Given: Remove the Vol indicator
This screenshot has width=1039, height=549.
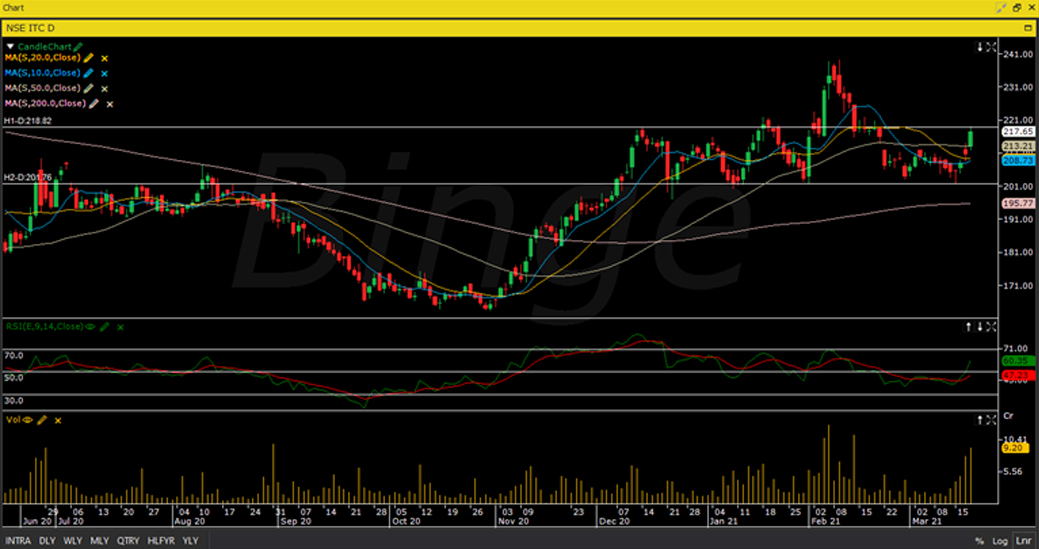Looking at the screenshot, I should pos(58,421).
